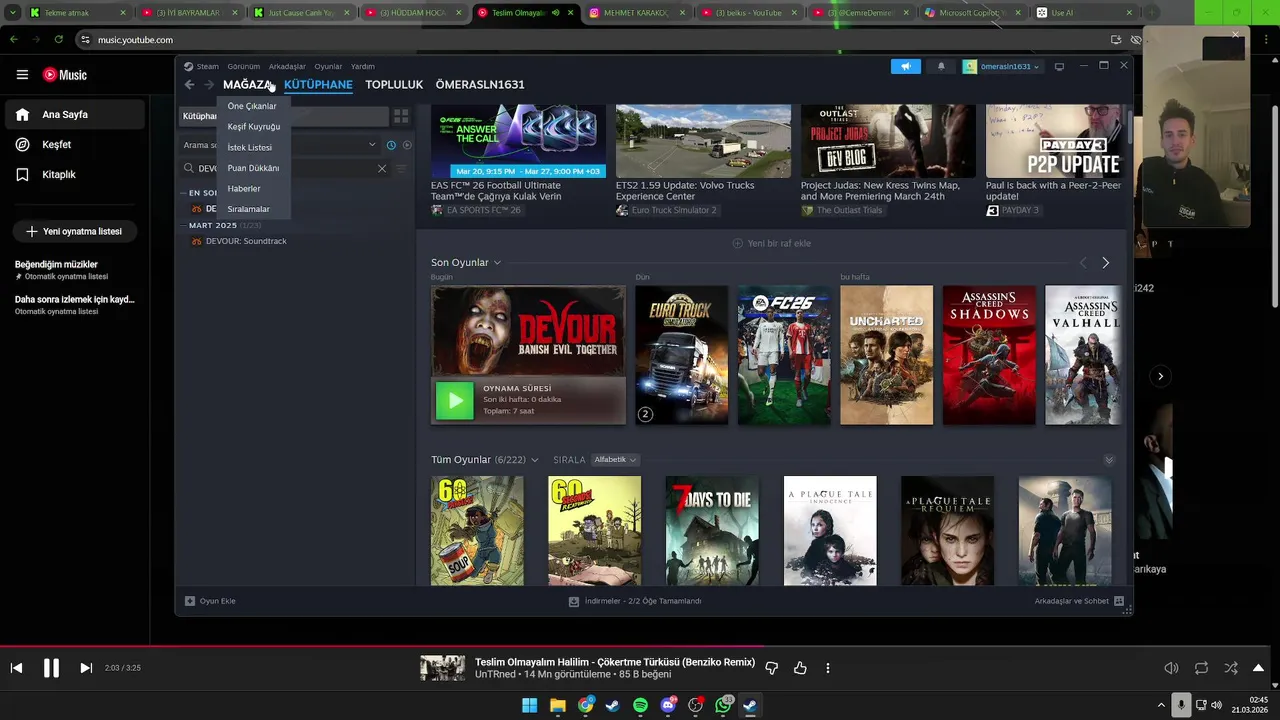Open the TOPLULUK tab
The image size is (1280, 720).
[x=394, y=85]
